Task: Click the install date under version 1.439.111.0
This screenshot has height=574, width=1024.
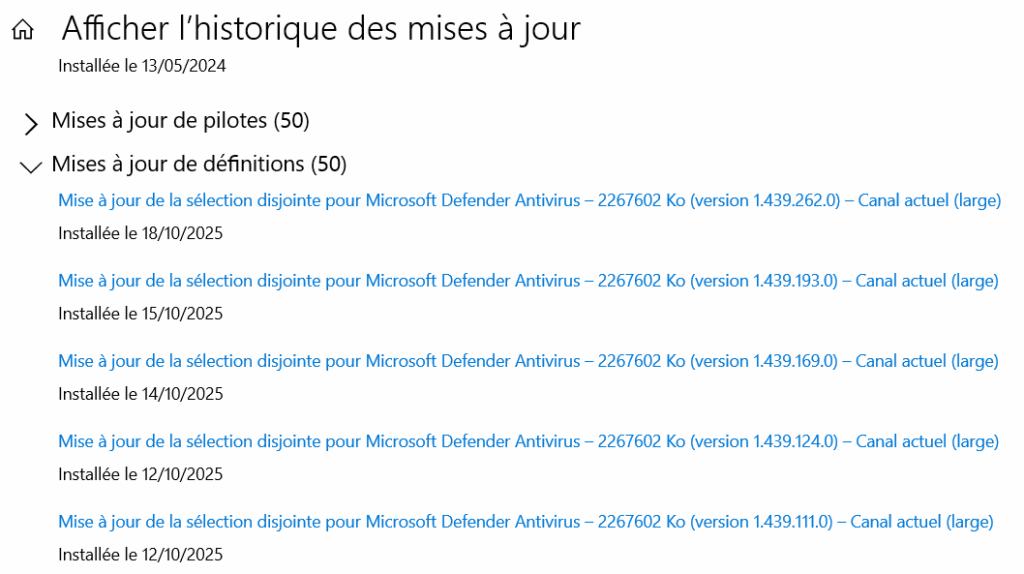Action: [140, 554]
